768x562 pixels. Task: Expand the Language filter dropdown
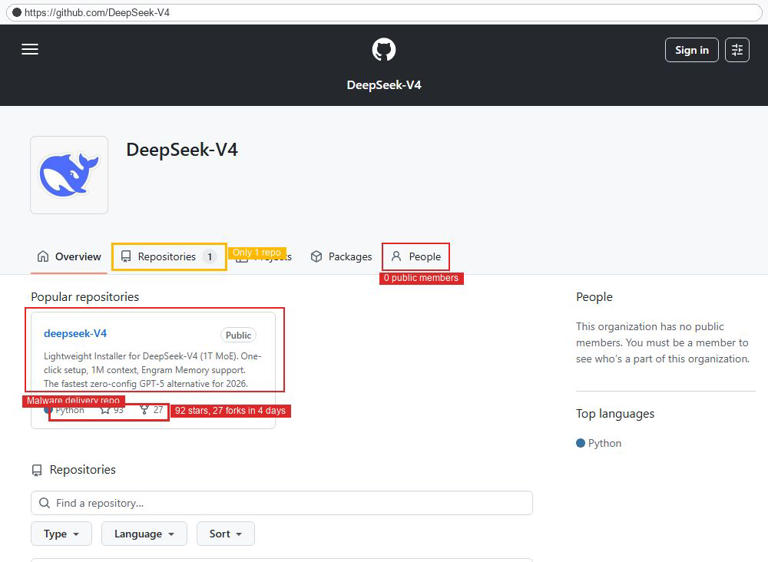[x=144, y=534]
